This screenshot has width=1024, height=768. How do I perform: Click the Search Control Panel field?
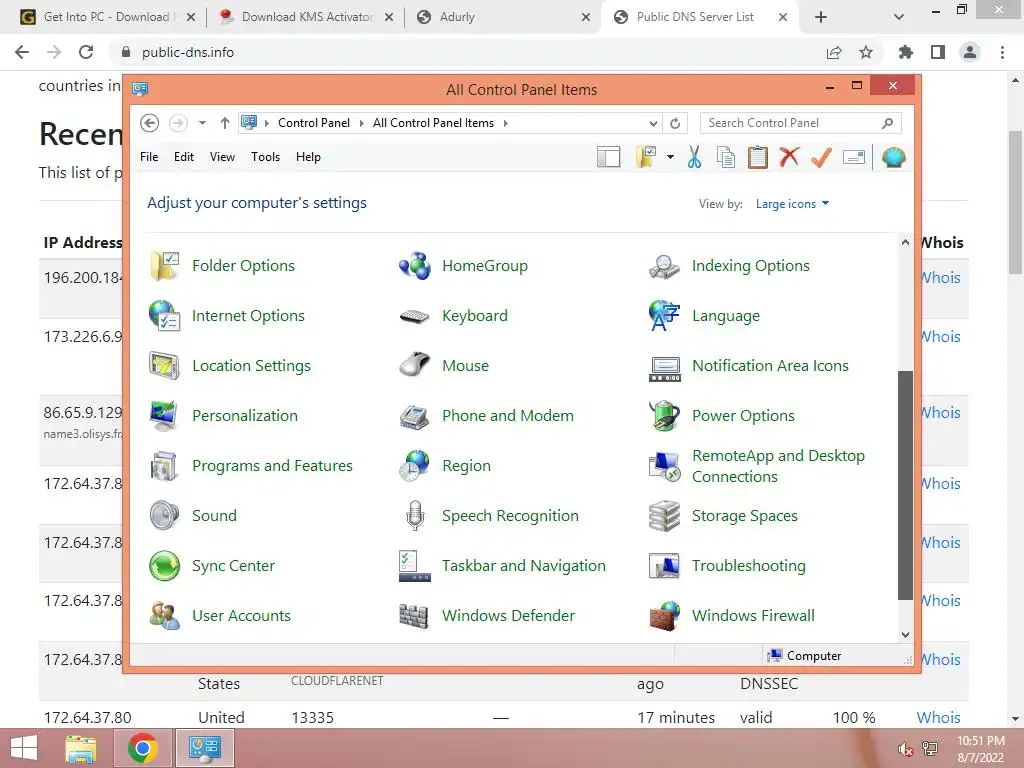click(801, 123)
